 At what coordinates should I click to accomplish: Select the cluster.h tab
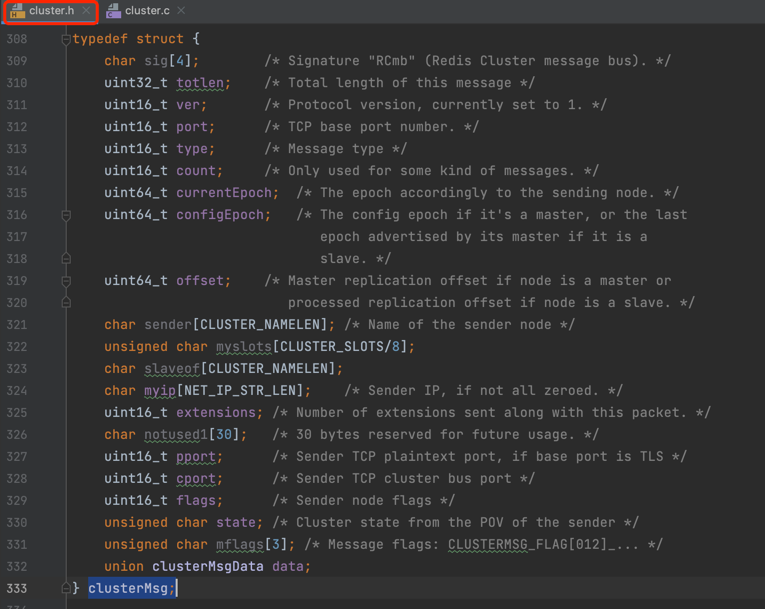(x=51, y=11)
